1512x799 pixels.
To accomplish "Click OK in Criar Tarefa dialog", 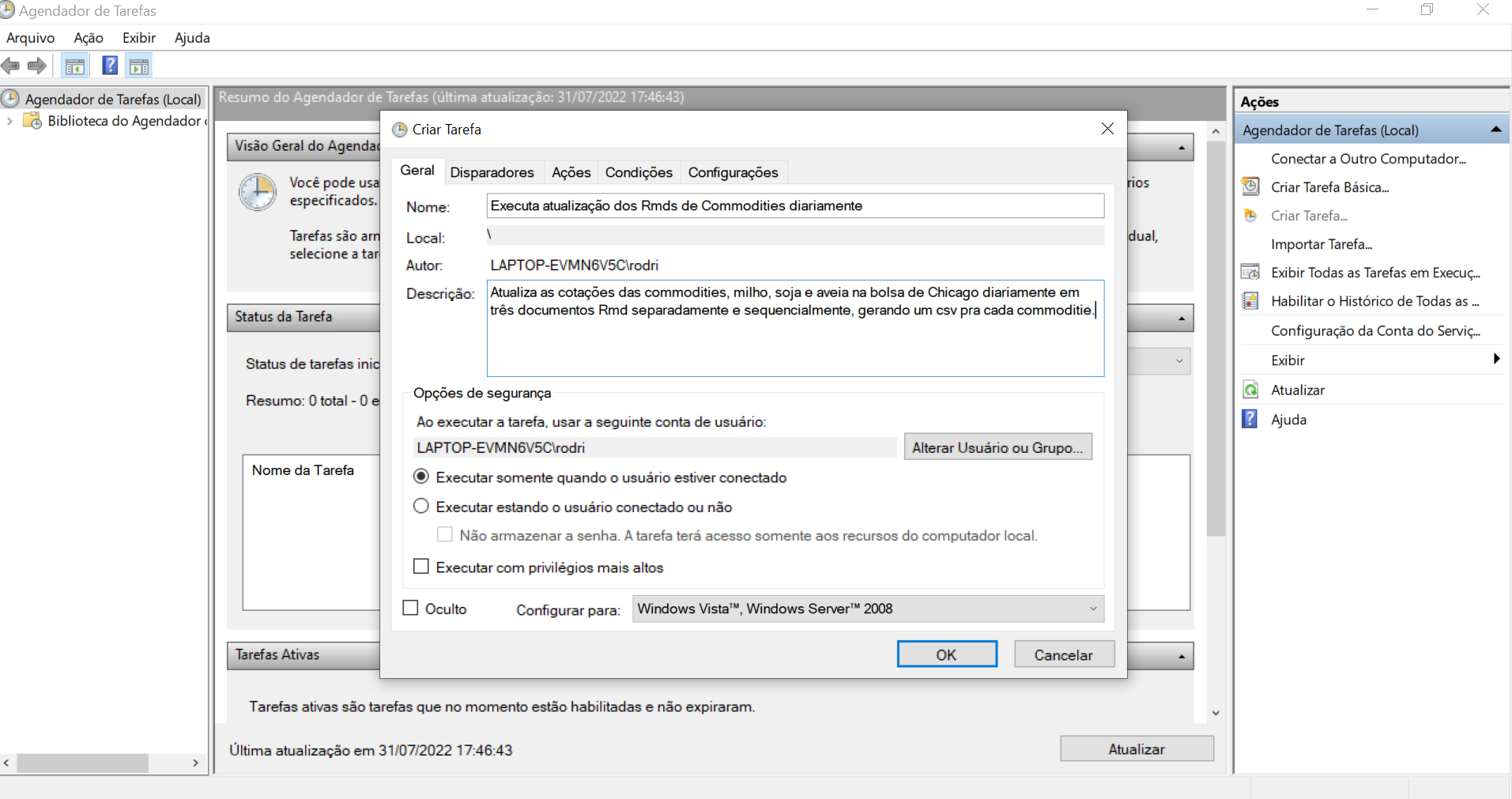I will [x=947, y=654].
